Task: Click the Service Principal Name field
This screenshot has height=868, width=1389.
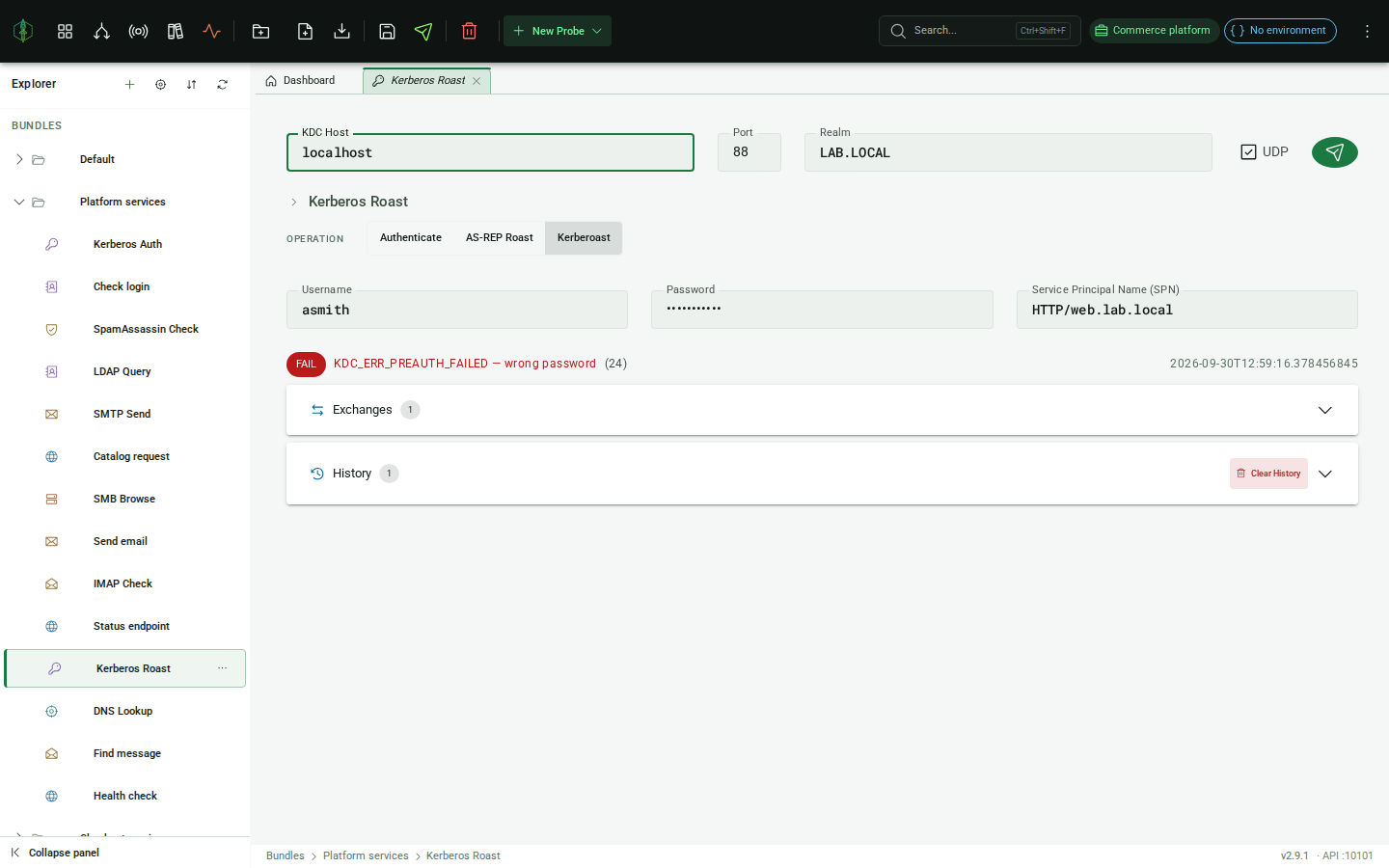Action: (1186, 310)
